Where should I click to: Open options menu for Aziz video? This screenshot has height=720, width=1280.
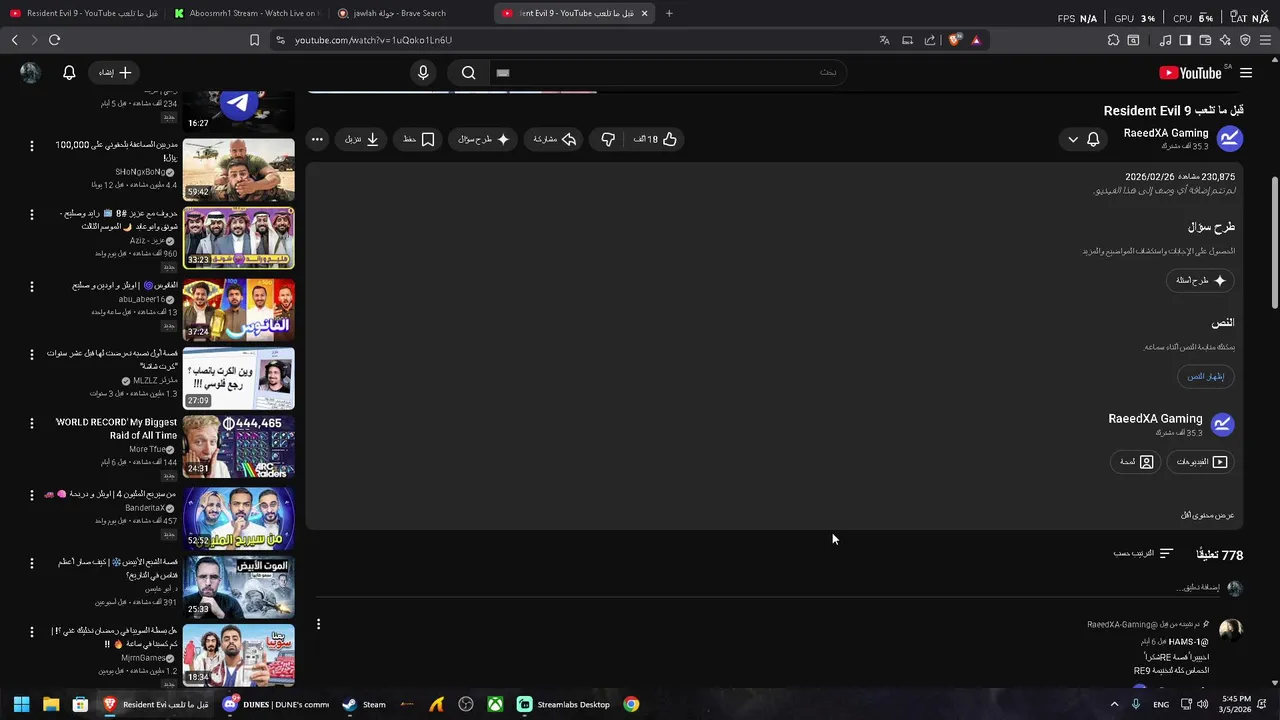point(31,215)
